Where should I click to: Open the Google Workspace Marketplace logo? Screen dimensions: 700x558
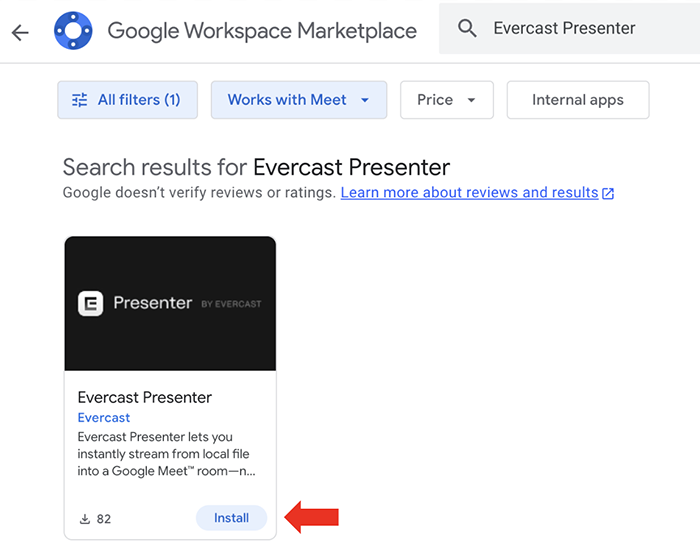click(x=73, y=31)
